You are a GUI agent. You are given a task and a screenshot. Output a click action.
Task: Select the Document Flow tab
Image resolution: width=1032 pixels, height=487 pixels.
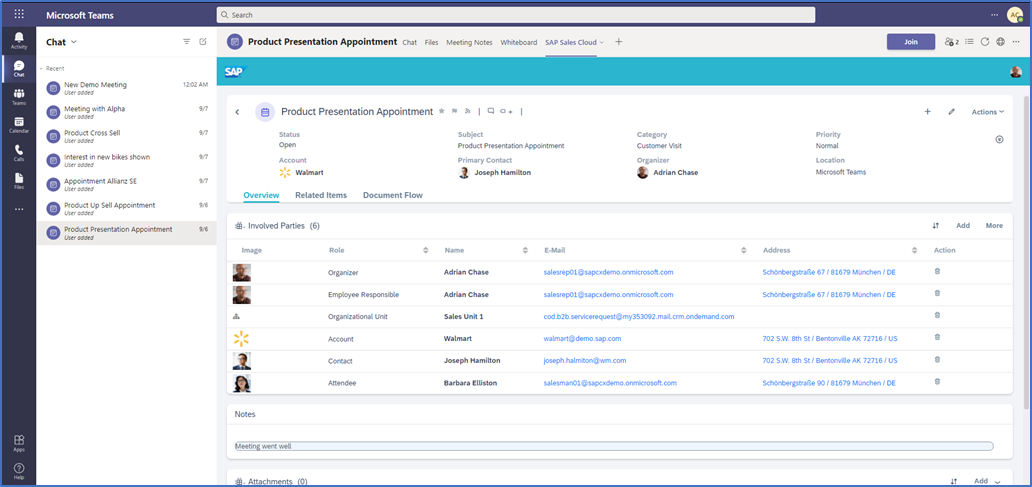coord(393,195)
